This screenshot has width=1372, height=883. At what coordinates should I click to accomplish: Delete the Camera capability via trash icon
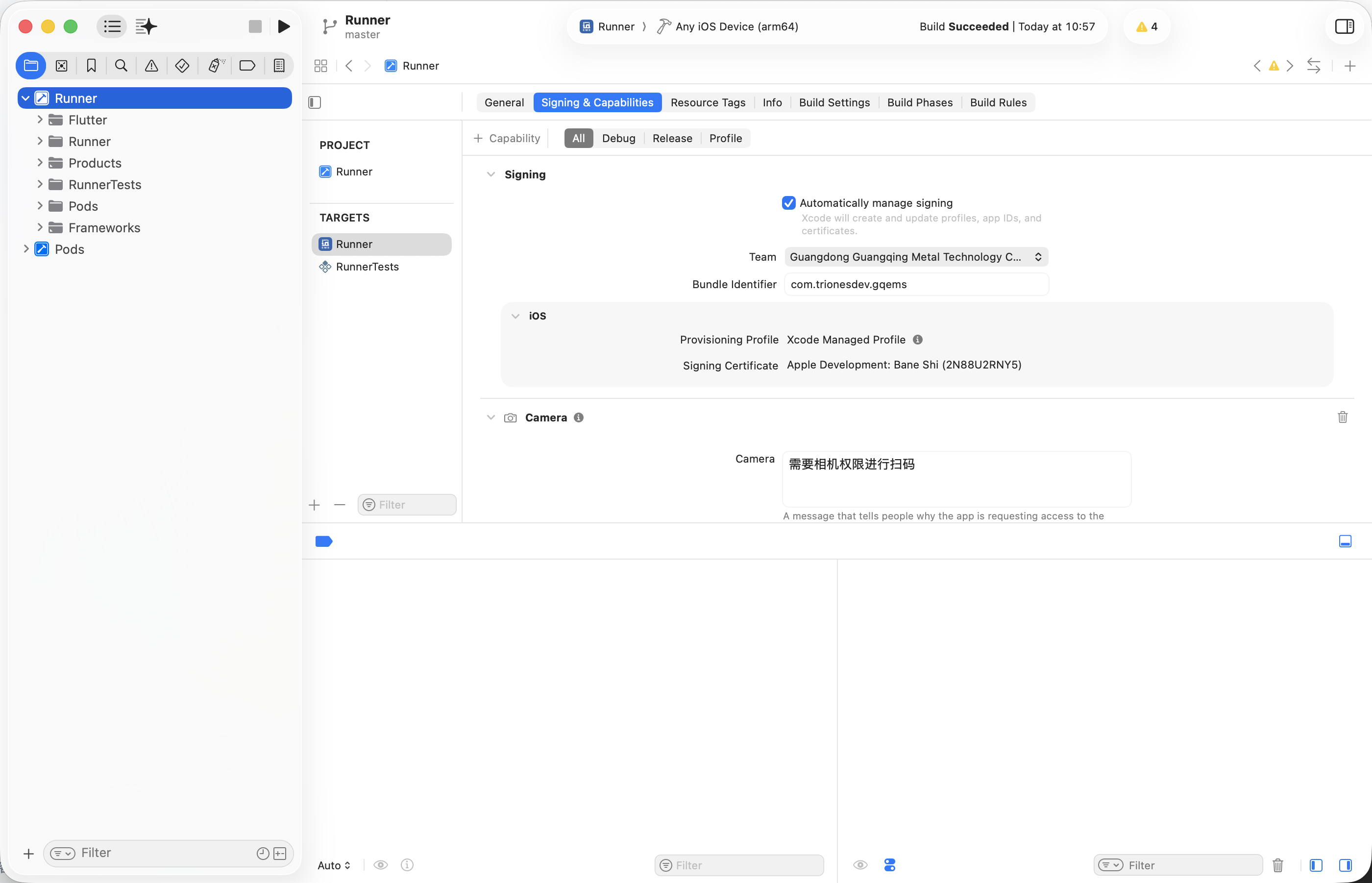coord(1342,417)
